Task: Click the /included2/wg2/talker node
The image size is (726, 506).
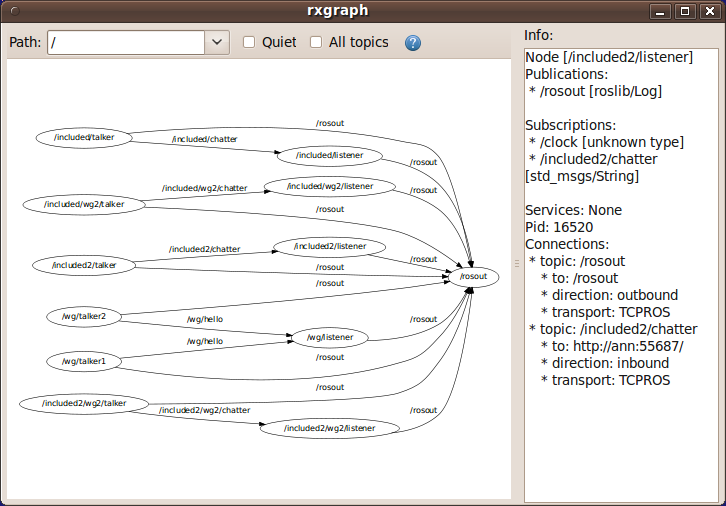Action: pos(84,403)
